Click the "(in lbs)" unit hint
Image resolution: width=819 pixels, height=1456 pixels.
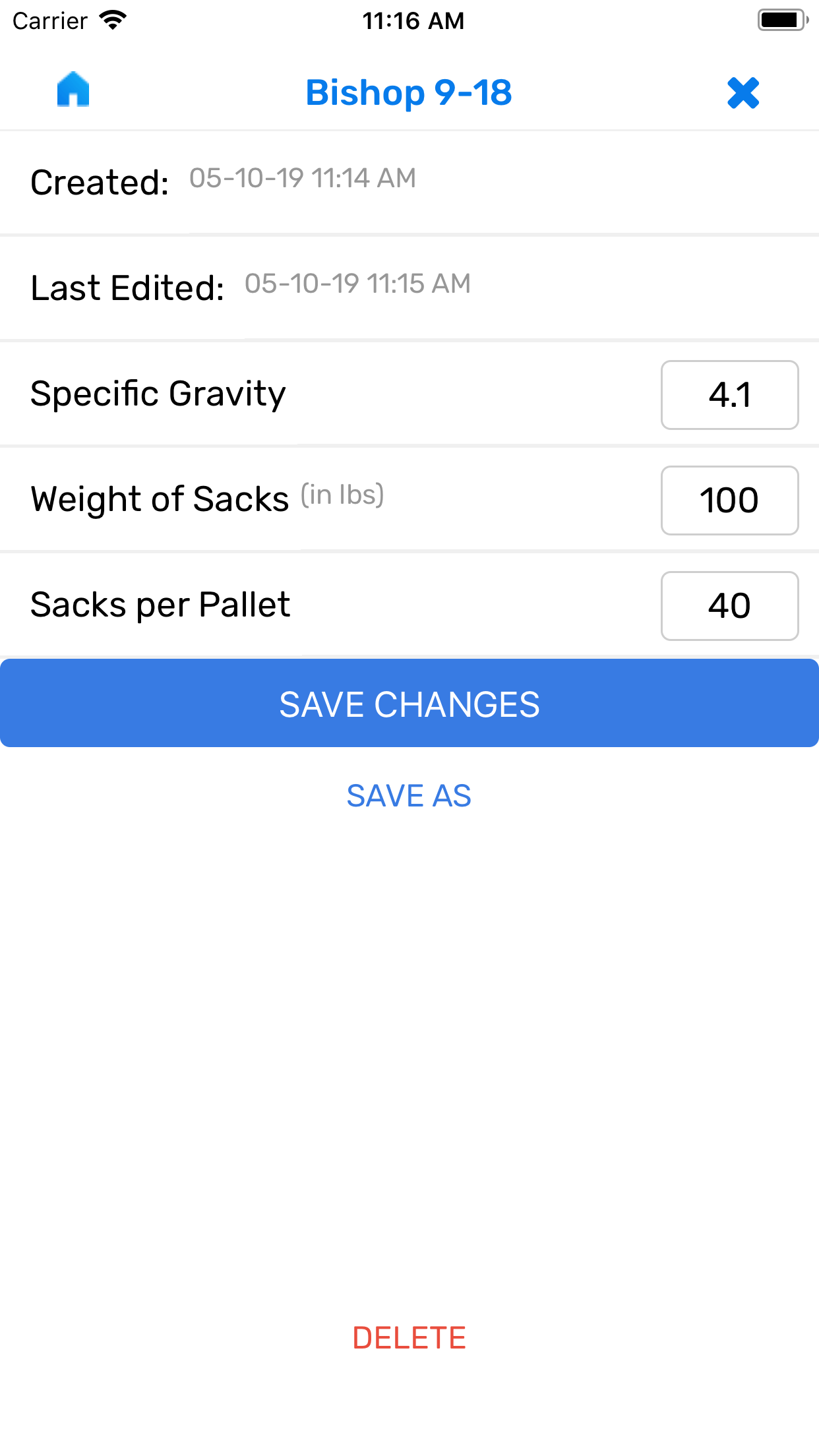[x=342, y=495]
